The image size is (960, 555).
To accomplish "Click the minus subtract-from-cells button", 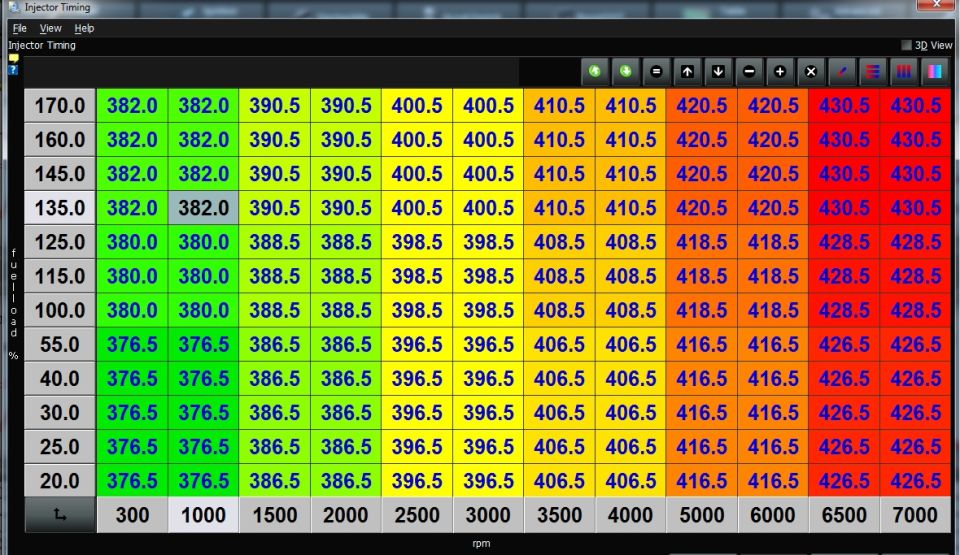I will coord(749,72).
